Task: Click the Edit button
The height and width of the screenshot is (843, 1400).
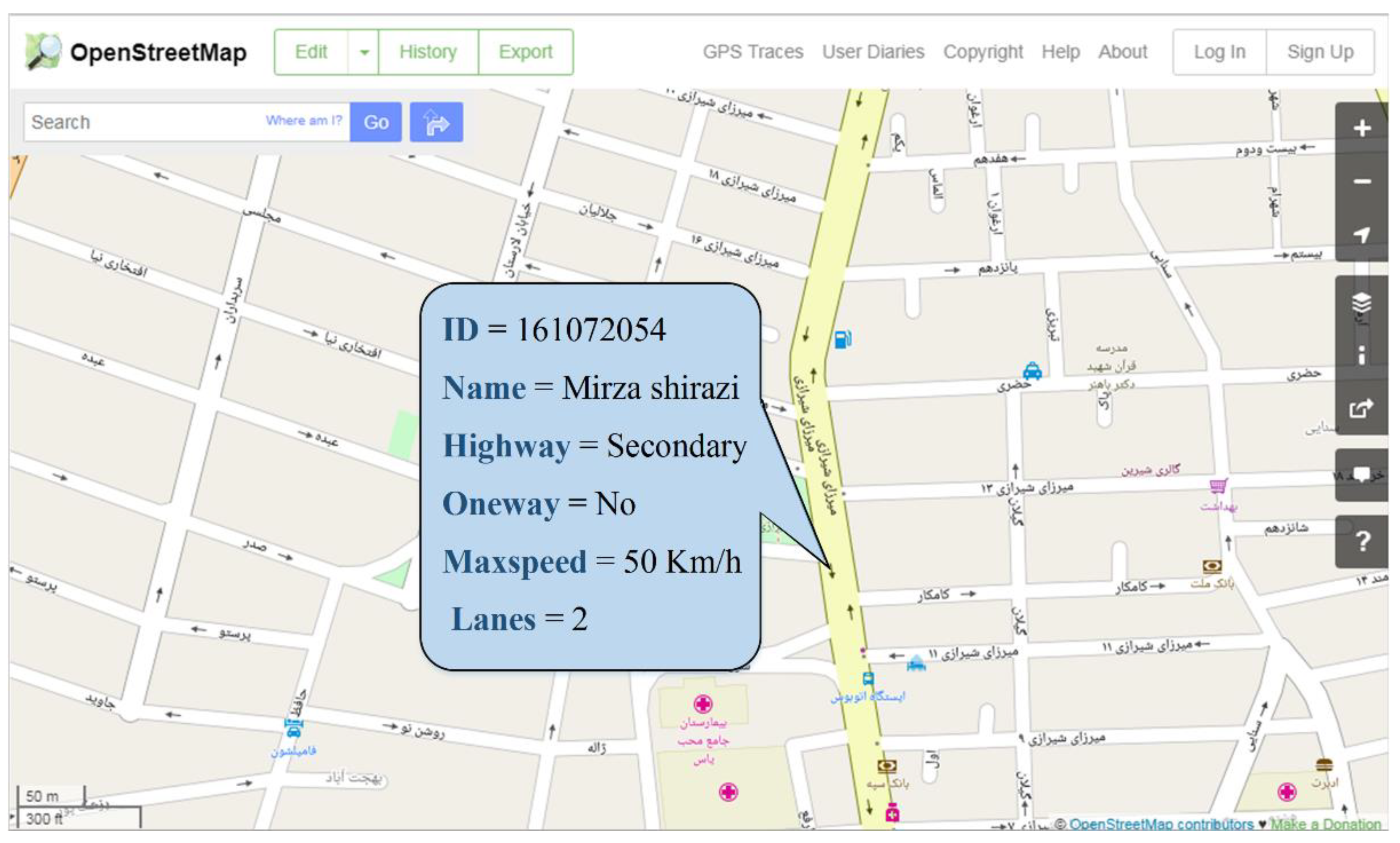Action: tap(311, 52)
